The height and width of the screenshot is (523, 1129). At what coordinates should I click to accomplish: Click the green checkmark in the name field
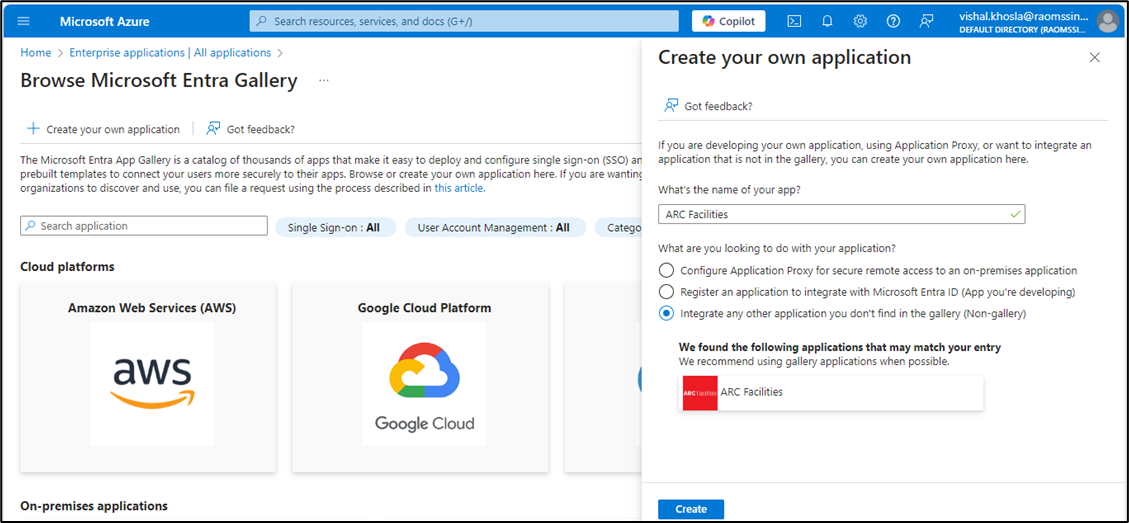pos(1015,214)
